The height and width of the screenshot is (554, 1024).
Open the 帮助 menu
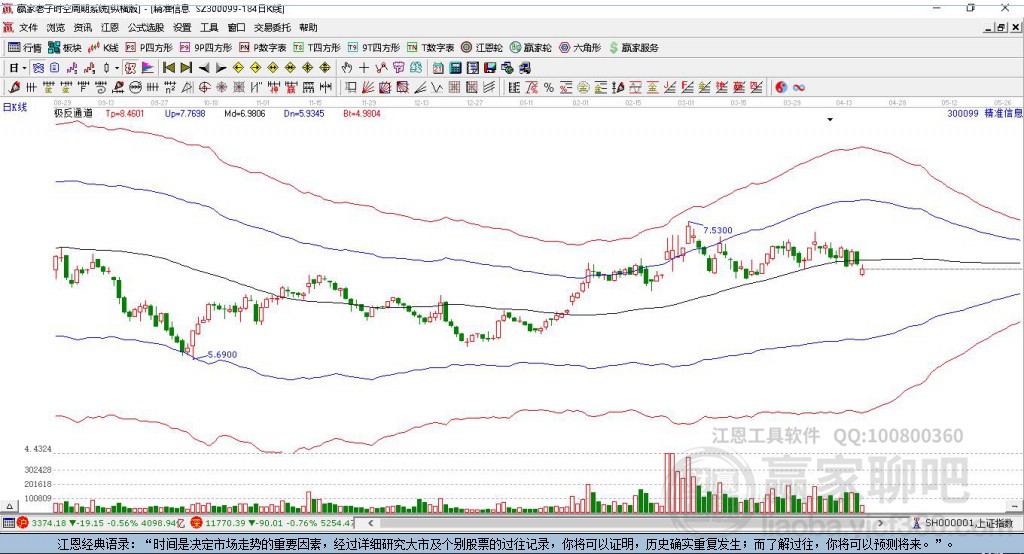pyautogui.click(x=308, y=27)
